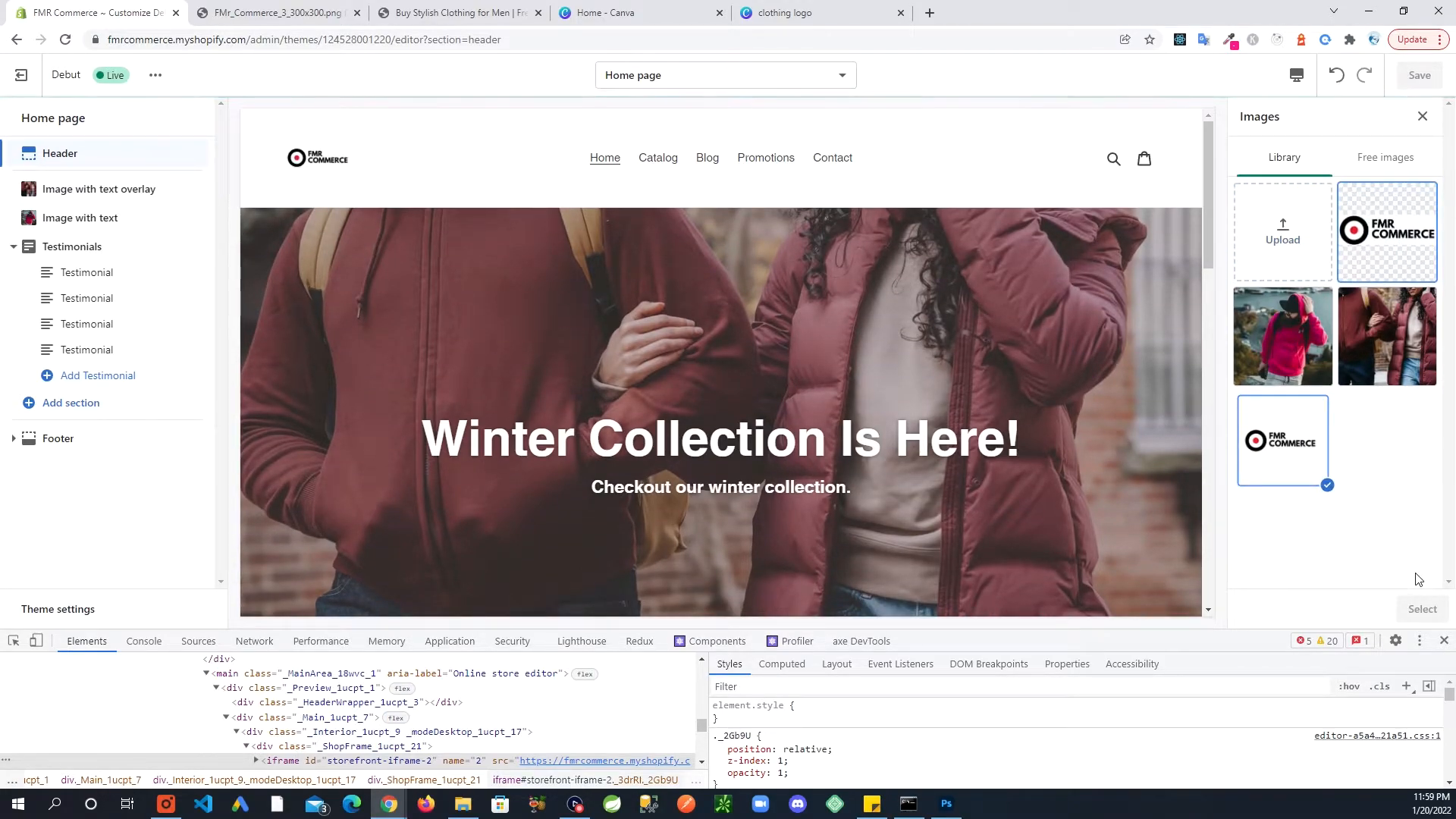Close the Images panel

point(1423,116)
